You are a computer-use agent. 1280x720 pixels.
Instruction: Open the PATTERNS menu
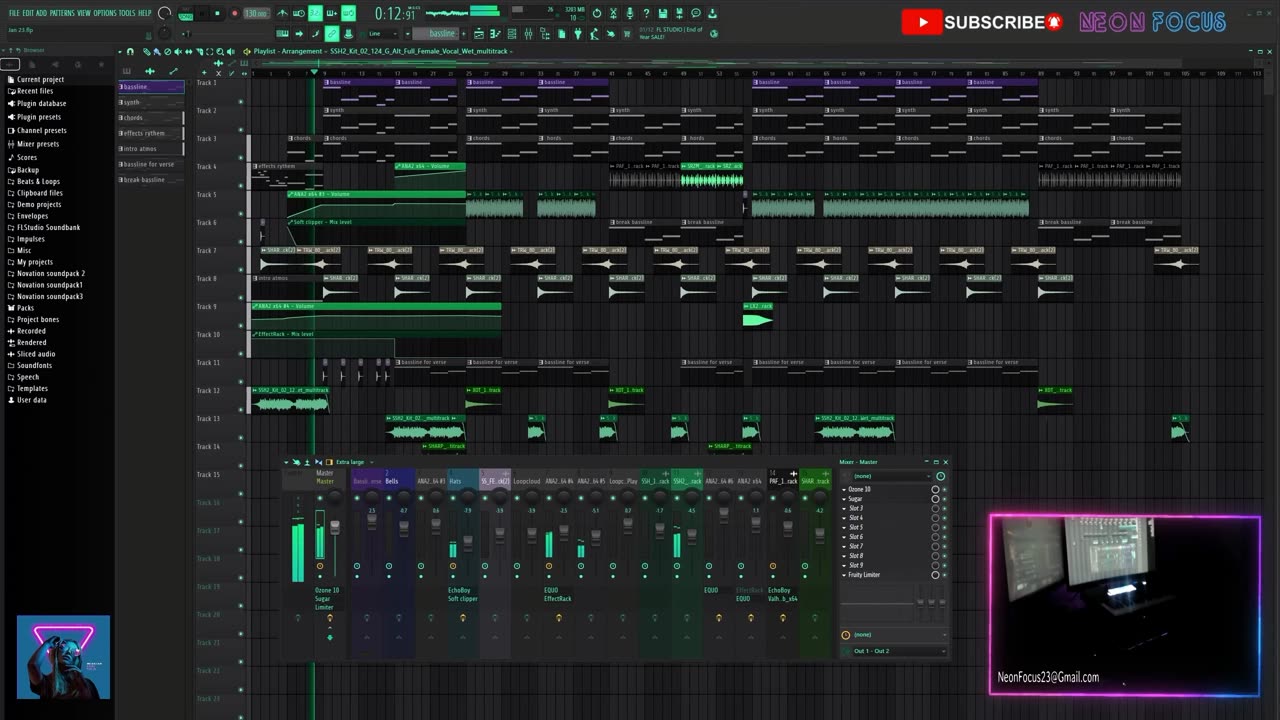[62, 13]
